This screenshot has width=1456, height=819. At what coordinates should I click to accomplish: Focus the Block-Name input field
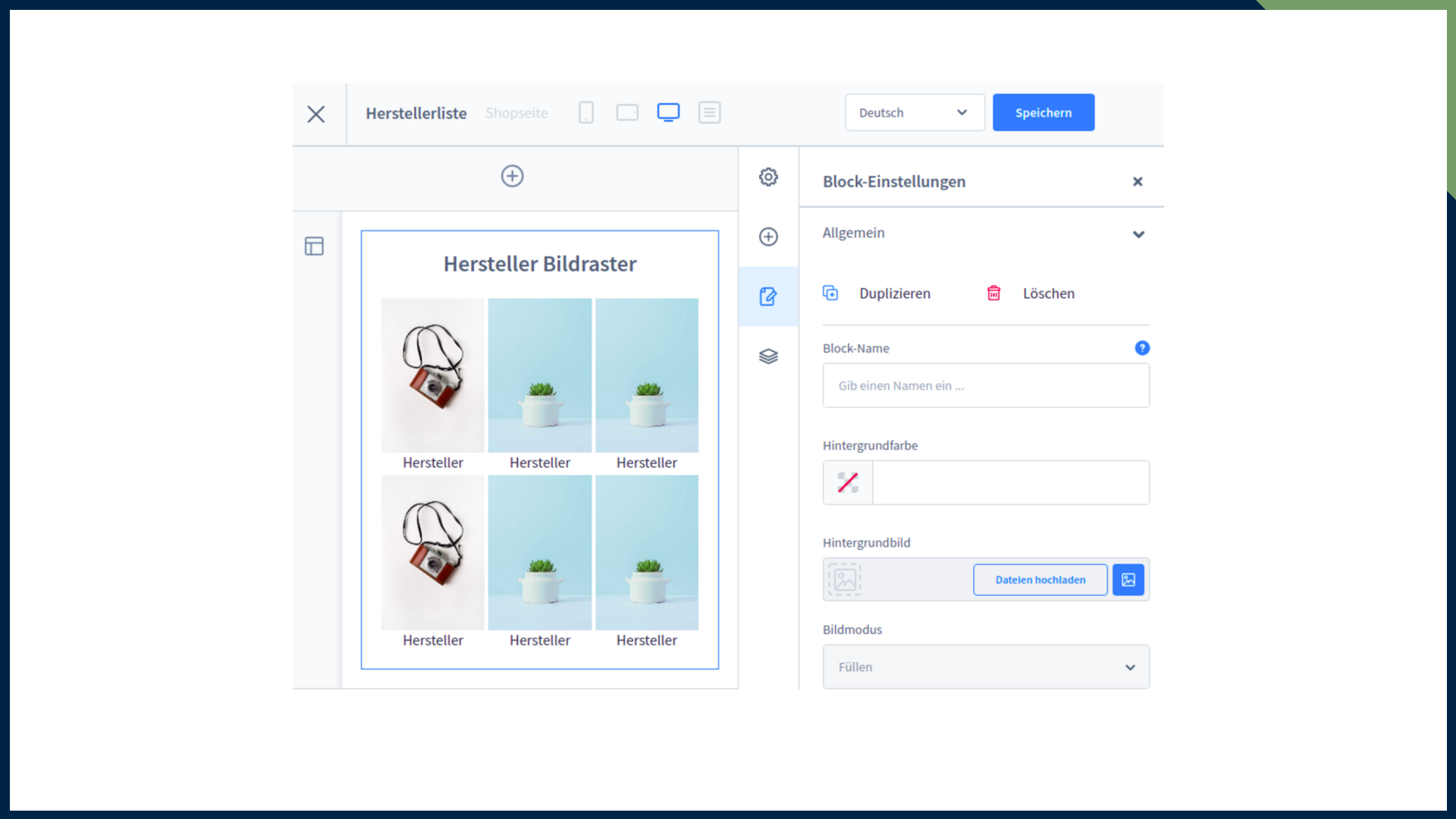pyautogui.click(x=985, y=386)
